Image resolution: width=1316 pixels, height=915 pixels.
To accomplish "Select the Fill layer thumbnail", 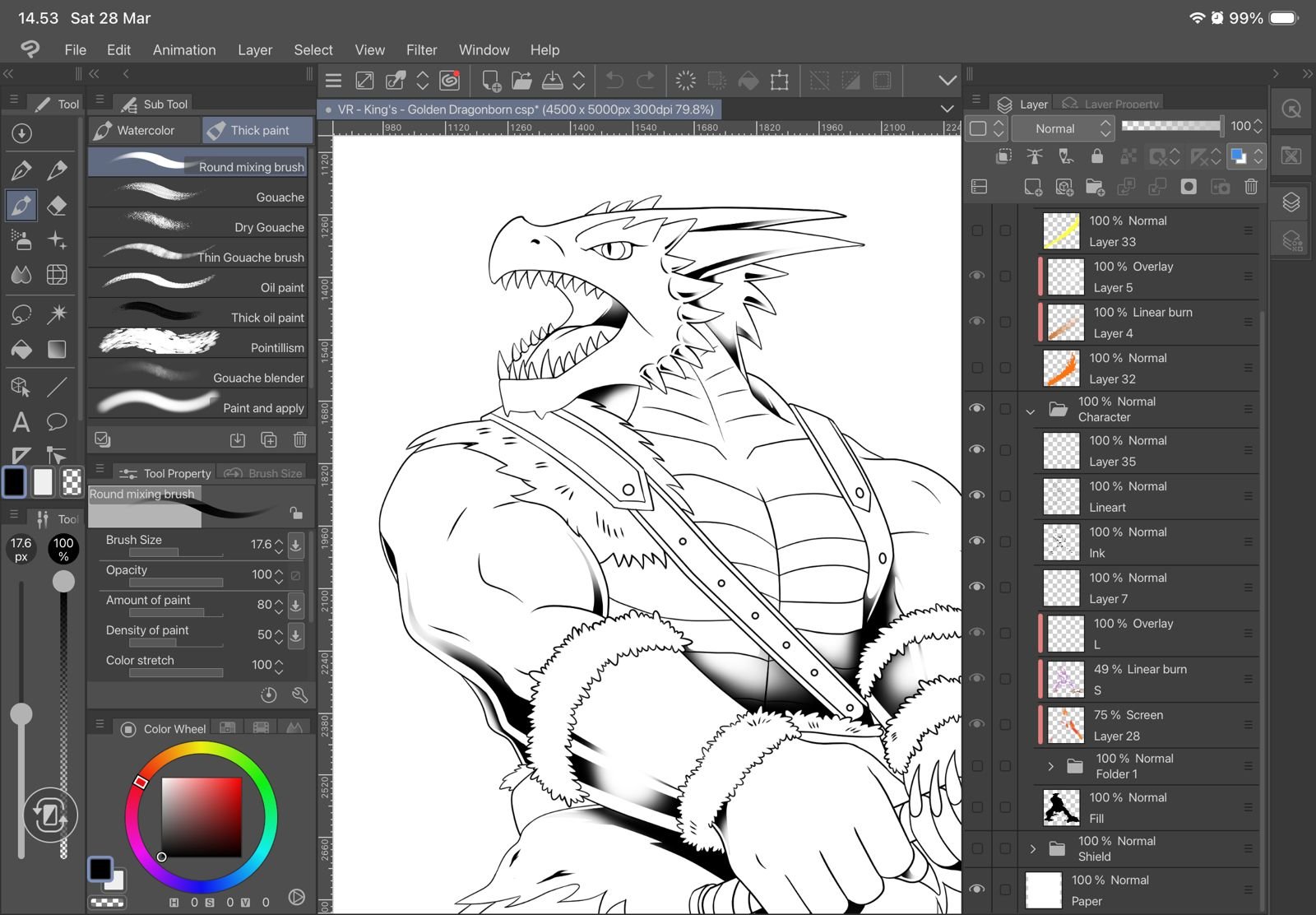I will pos(1061,807).
